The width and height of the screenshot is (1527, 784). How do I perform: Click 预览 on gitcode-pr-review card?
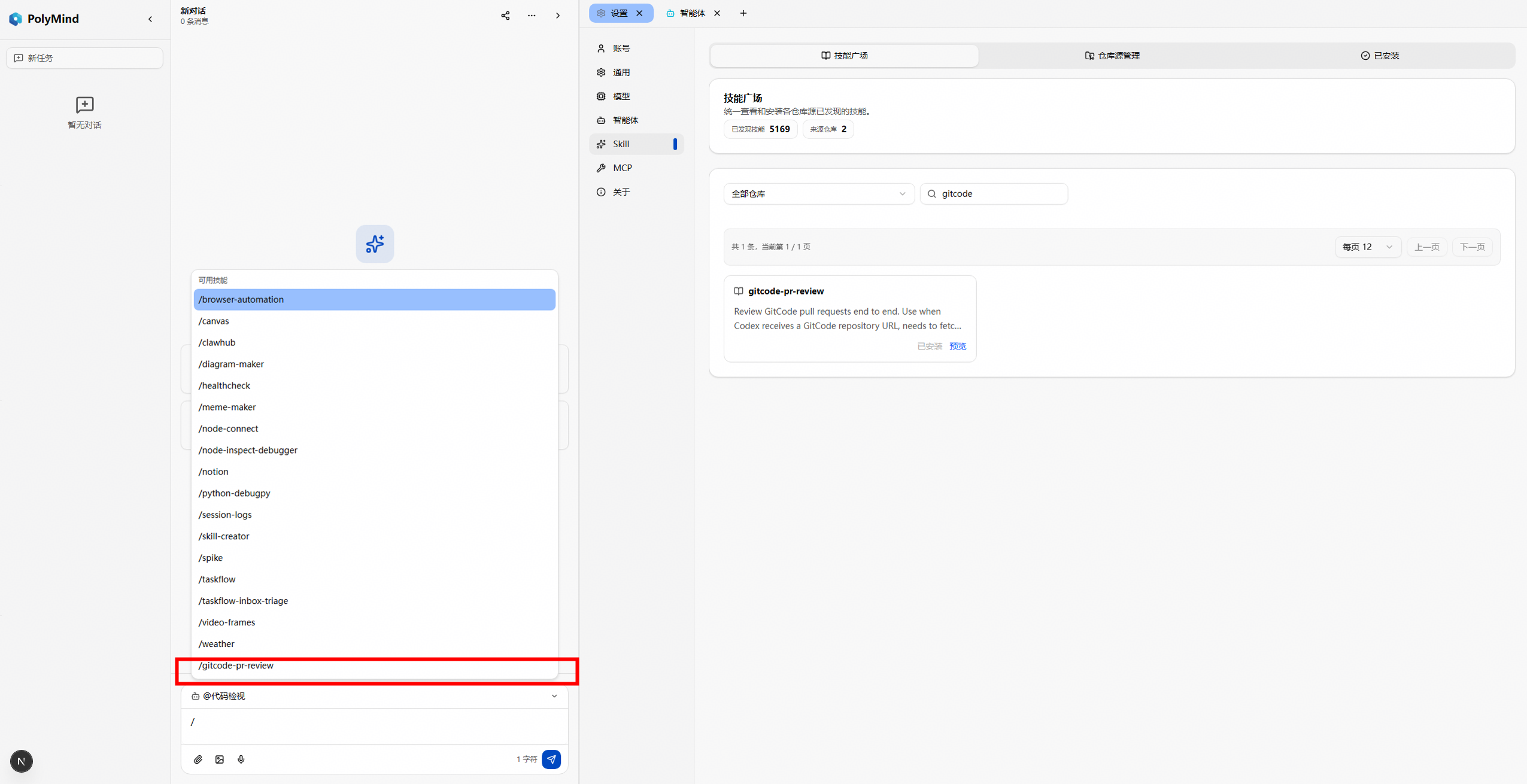point(958,347)
